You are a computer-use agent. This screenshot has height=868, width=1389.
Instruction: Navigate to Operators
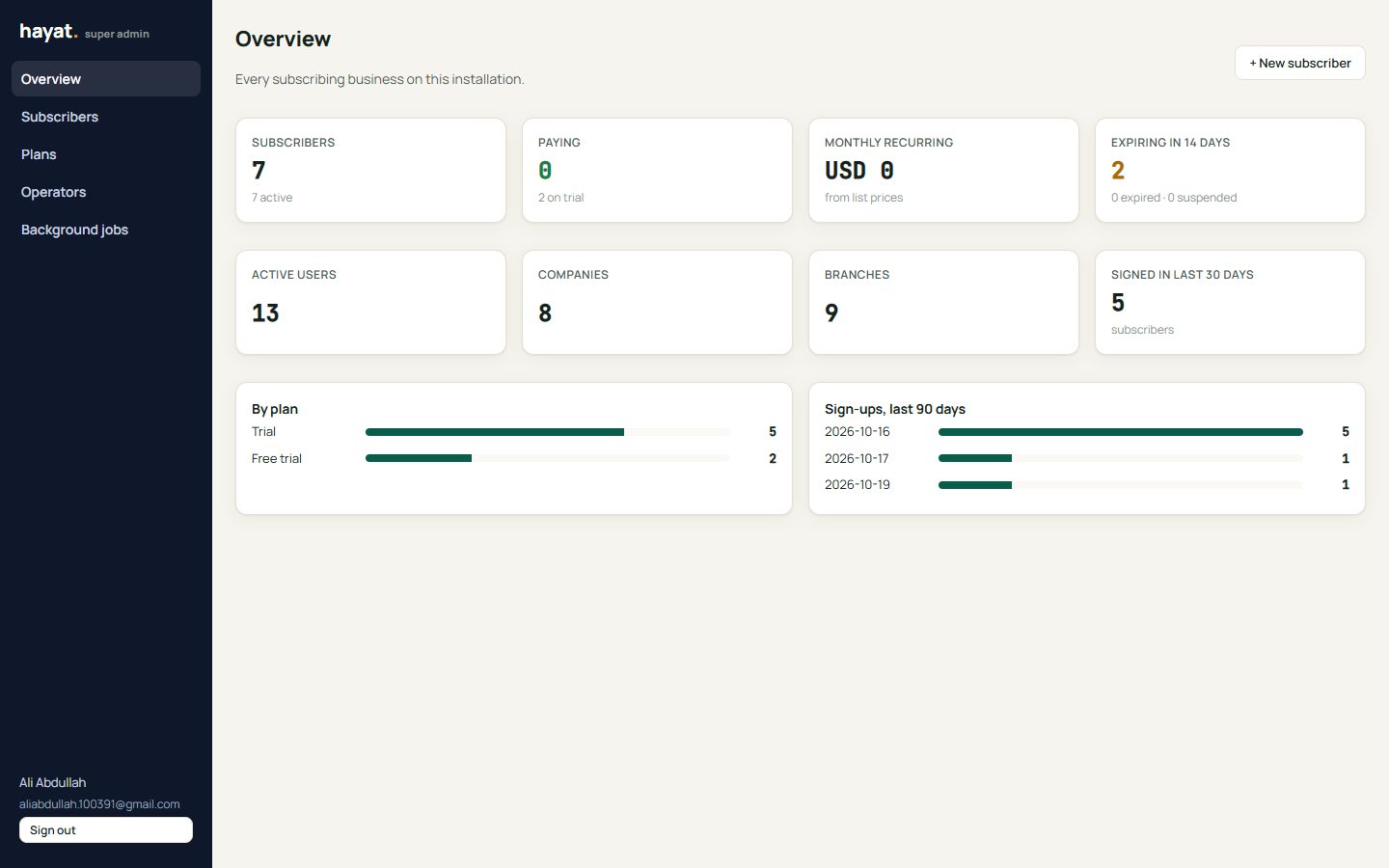[x=106, y=192]
